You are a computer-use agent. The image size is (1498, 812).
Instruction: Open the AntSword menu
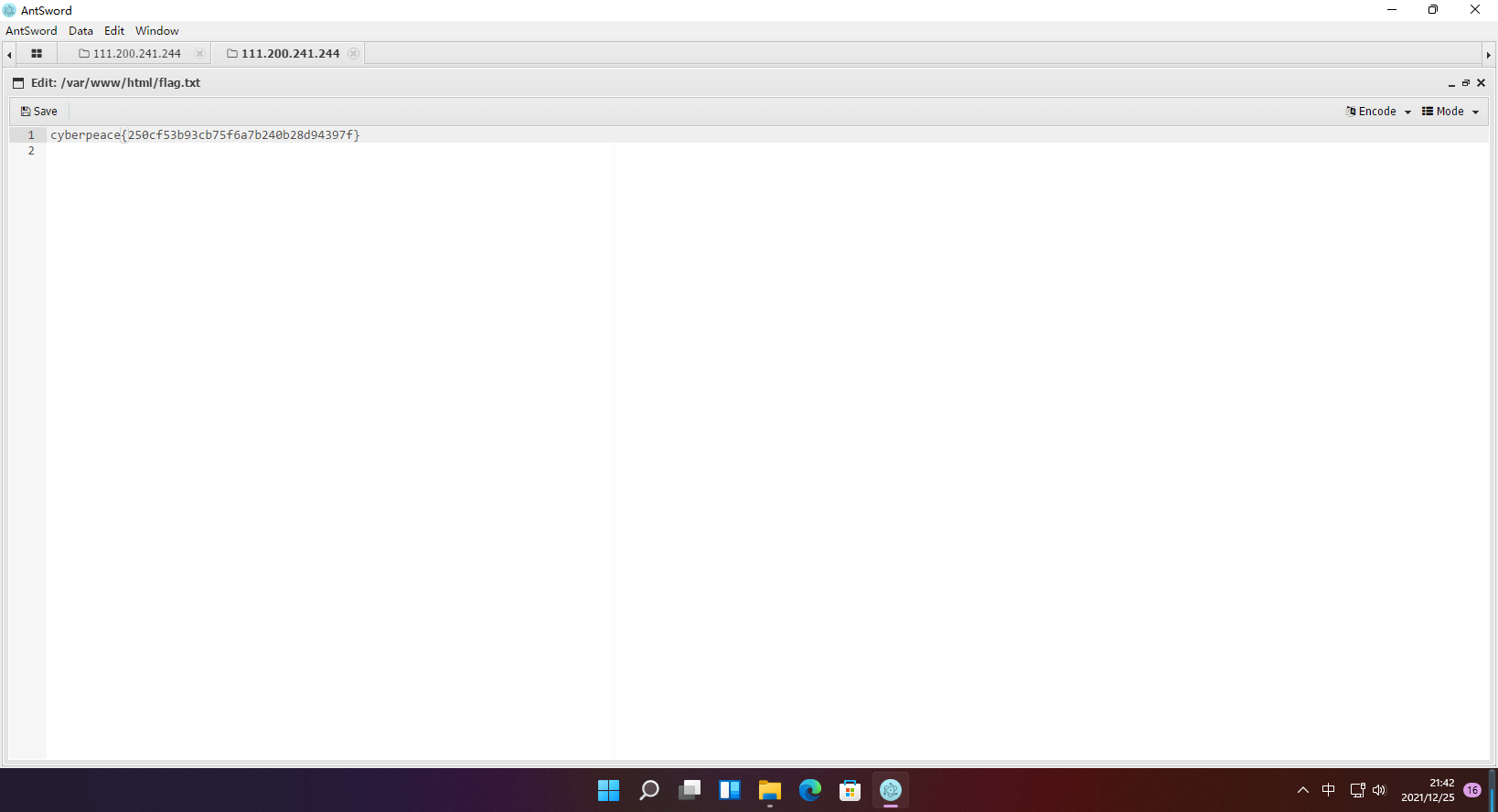click(31, 30)
